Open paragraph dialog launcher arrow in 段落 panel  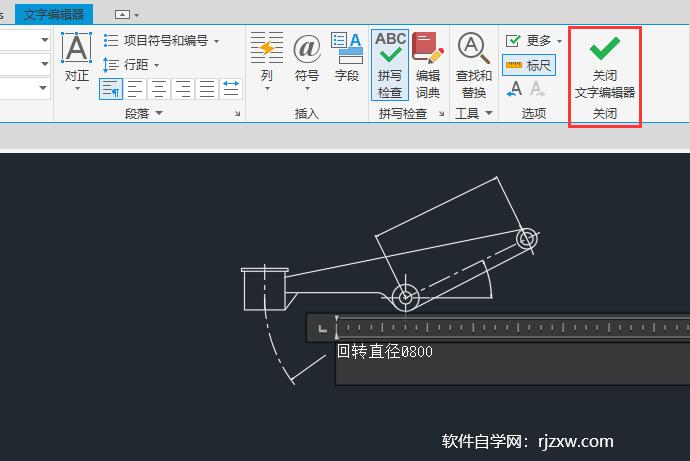pos(237,114)
